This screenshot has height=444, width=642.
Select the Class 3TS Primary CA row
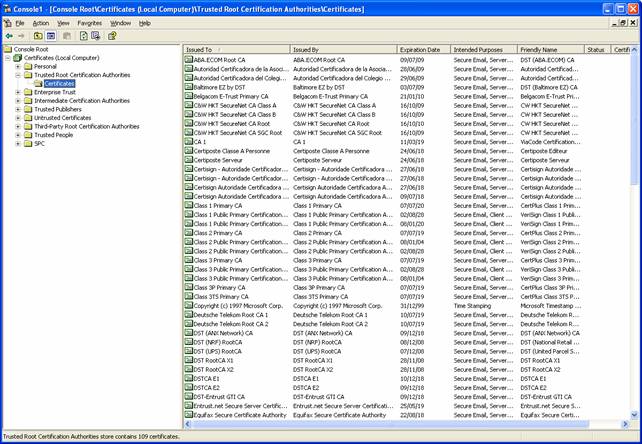tap(407, 297)
